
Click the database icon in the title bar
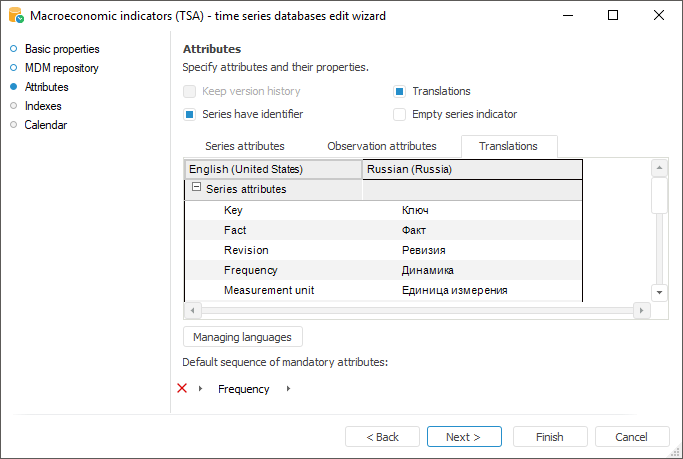pyautogui.click(x=15, y=16)
